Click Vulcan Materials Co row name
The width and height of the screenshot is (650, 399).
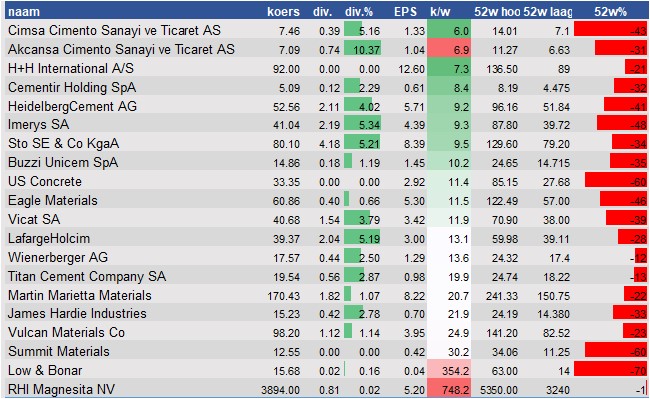coord(66,333)
